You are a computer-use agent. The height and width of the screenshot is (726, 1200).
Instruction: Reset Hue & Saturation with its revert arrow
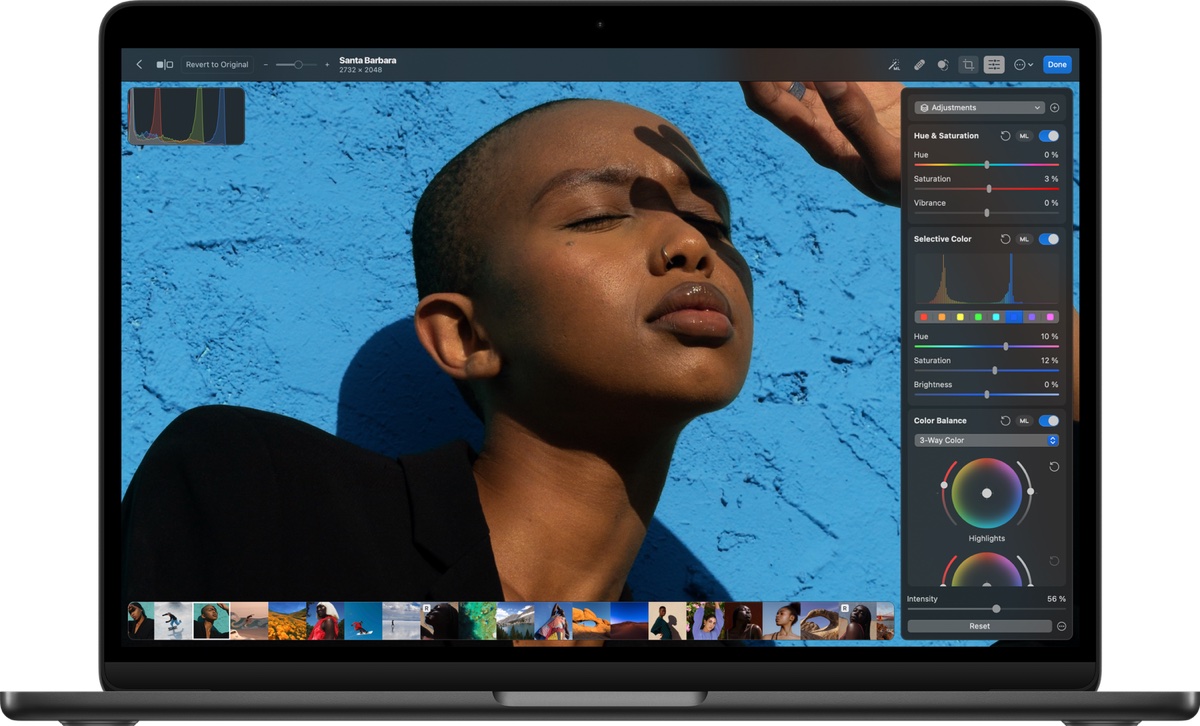(x=1005, y=136)
